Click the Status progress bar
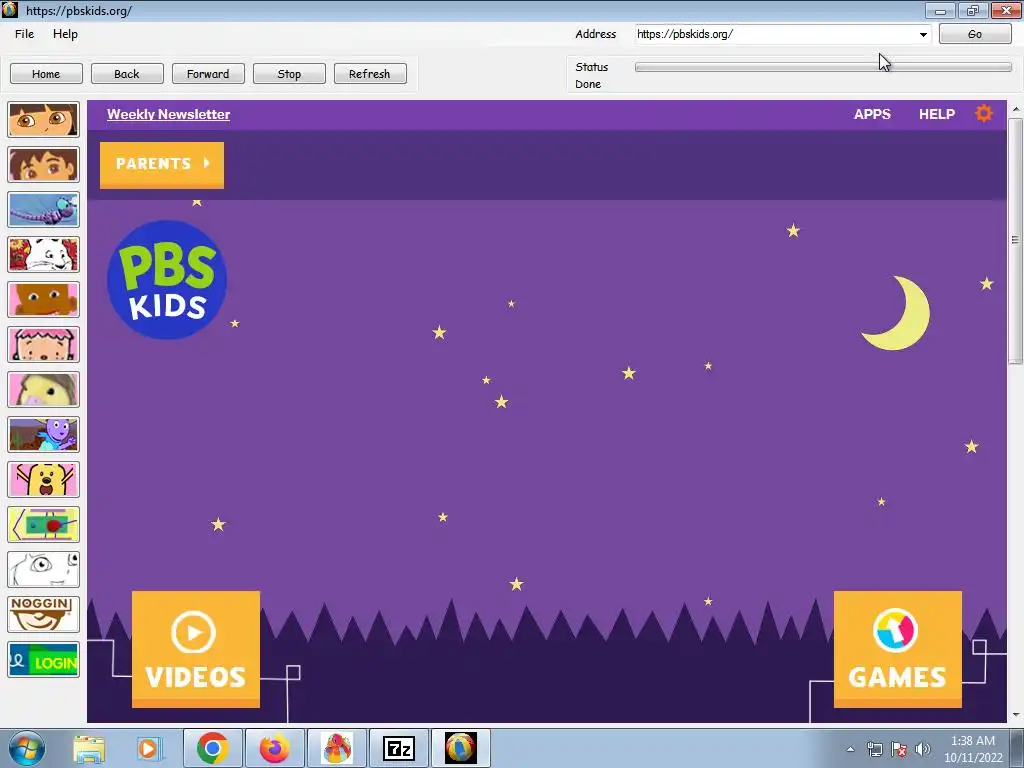Viewport: 1024px width, 768px height. 823,67
